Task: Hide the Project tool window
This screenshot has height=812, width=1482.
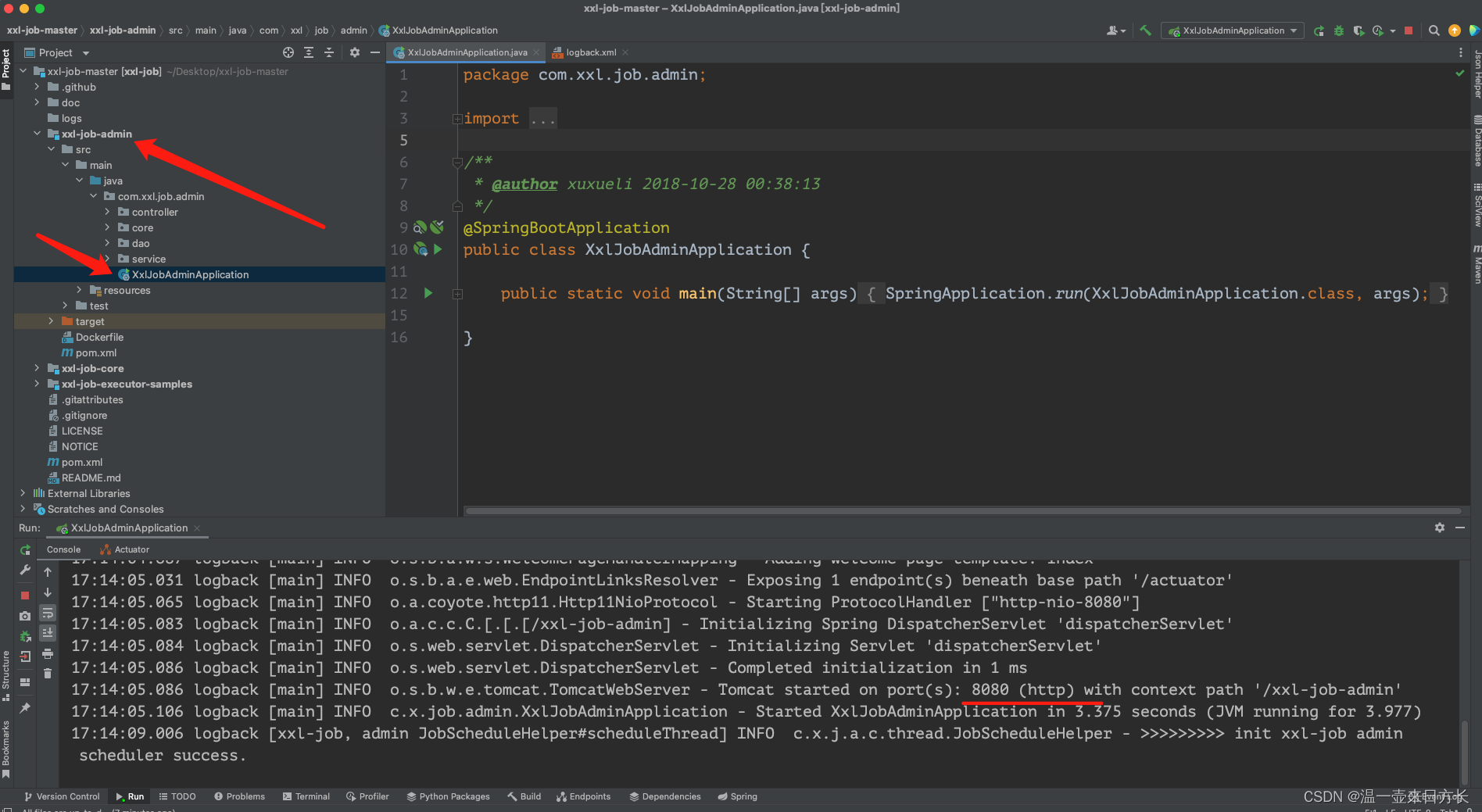Action: 375,52
